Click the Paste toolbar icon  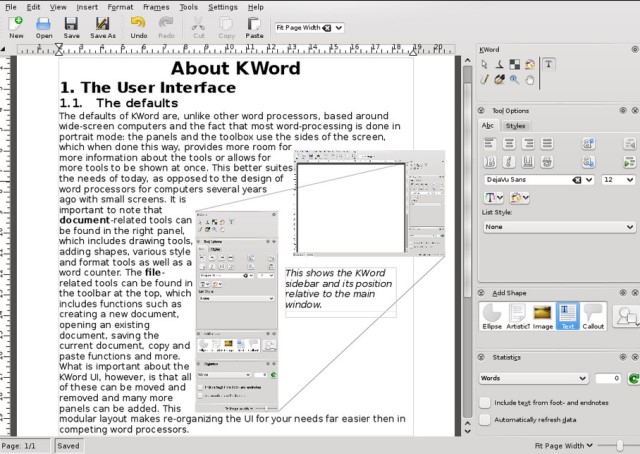(254, 27)
